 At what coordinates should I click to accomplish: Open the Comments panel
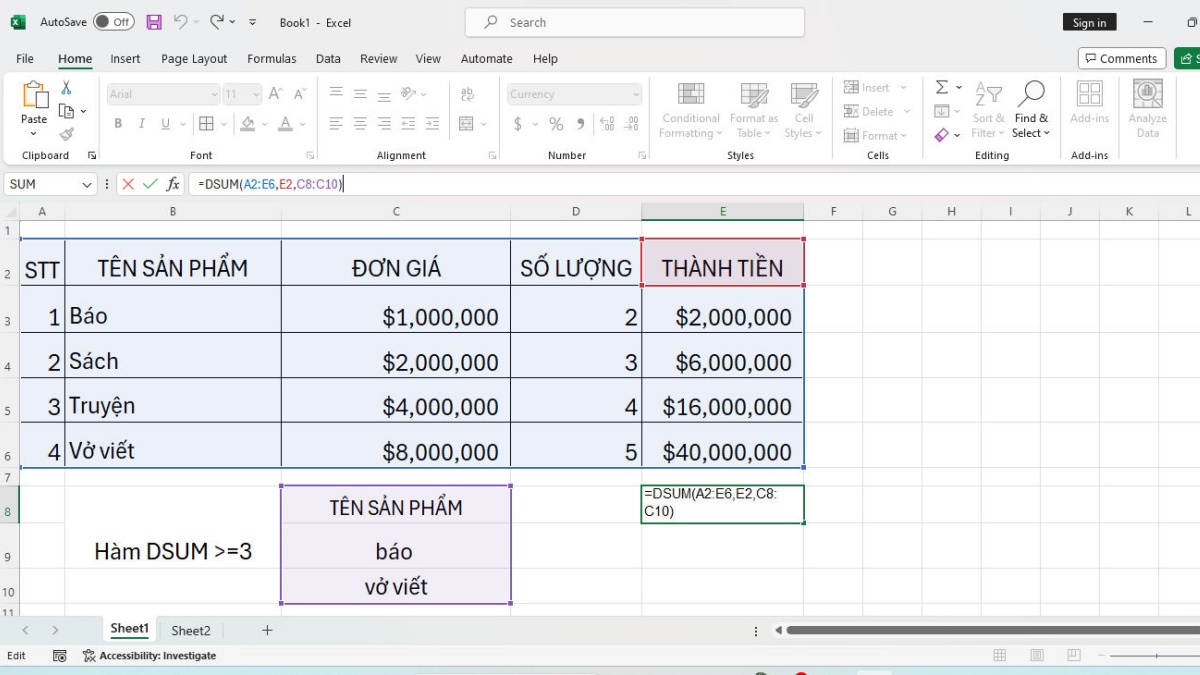click(1121, 57)
